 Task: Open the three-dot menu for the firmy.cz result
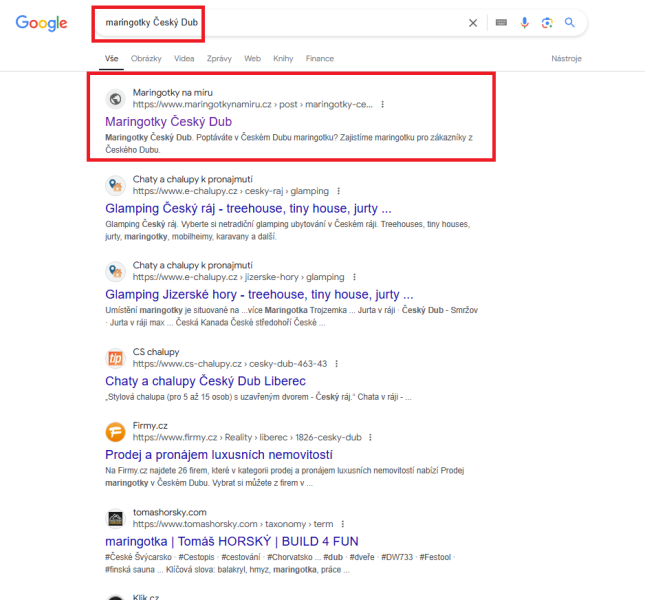[370, 438]
